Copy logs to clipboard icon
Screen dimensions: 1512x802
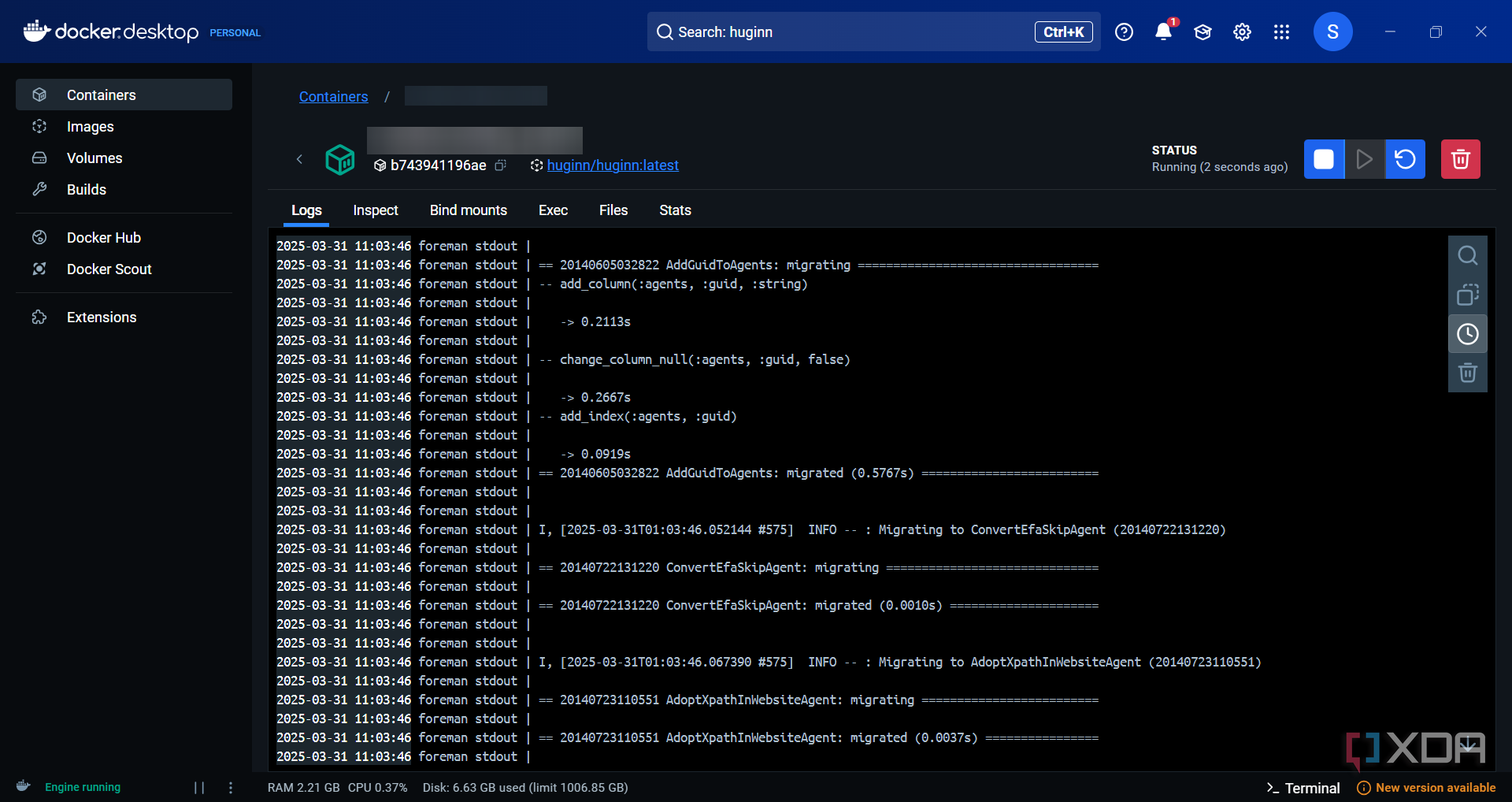pyautogui.click(x=1468, y=295)
